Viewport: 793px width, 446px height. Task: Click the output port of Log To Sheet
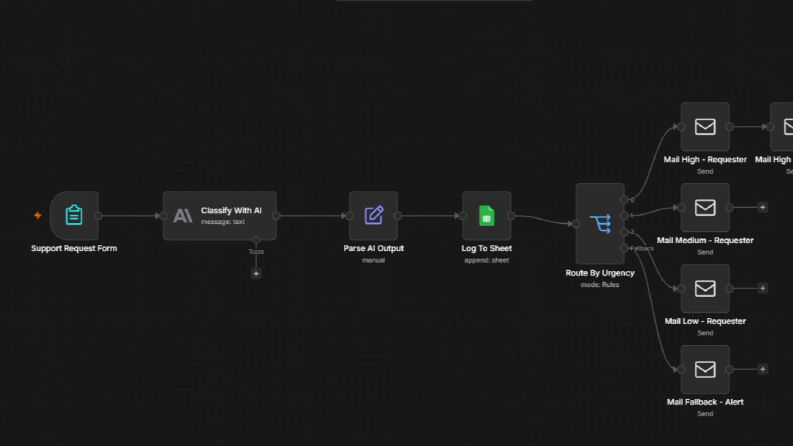pyautogui.click(x=511, y=215)
